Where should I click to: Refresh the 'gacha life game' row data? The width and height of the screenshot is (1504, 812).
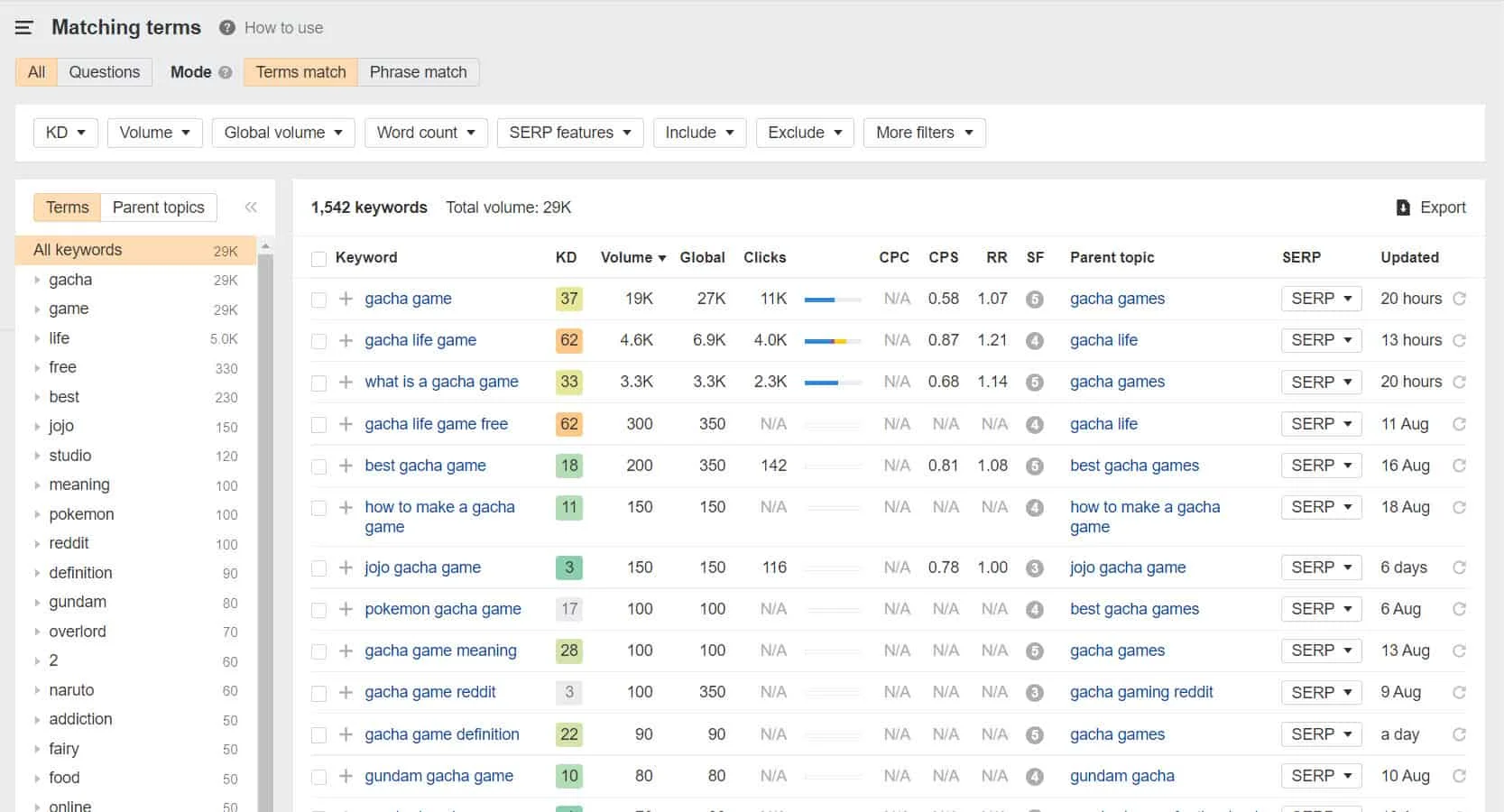(1459, 340)
